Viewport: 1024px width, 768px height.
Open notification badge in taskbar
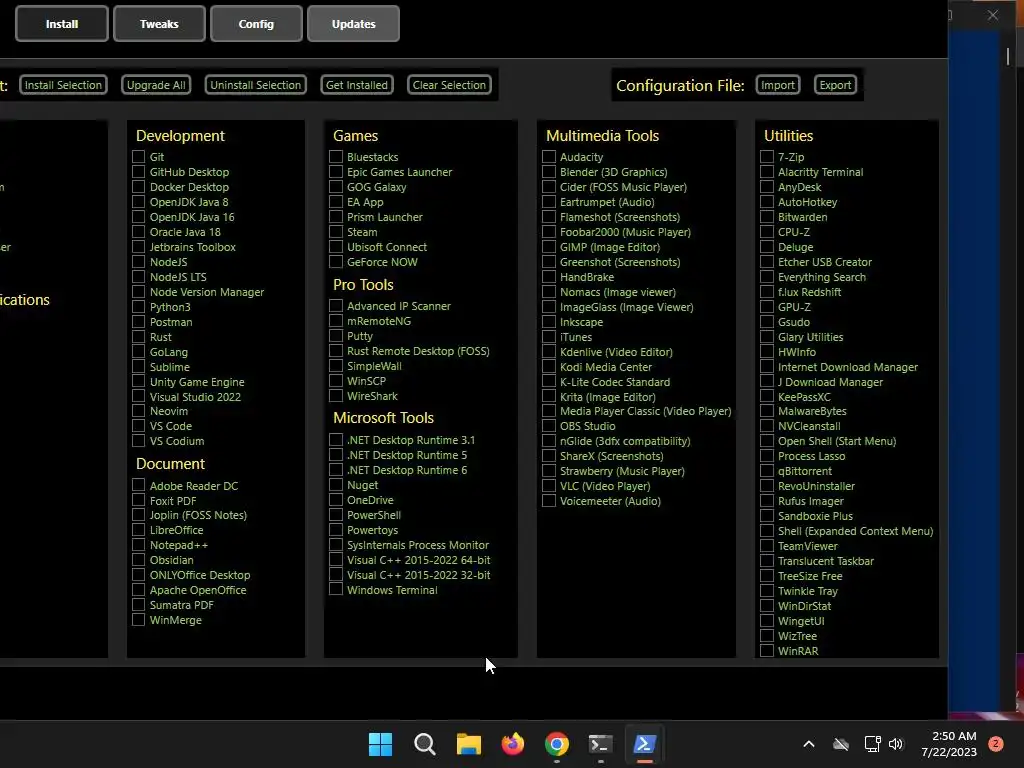point(996,744)
